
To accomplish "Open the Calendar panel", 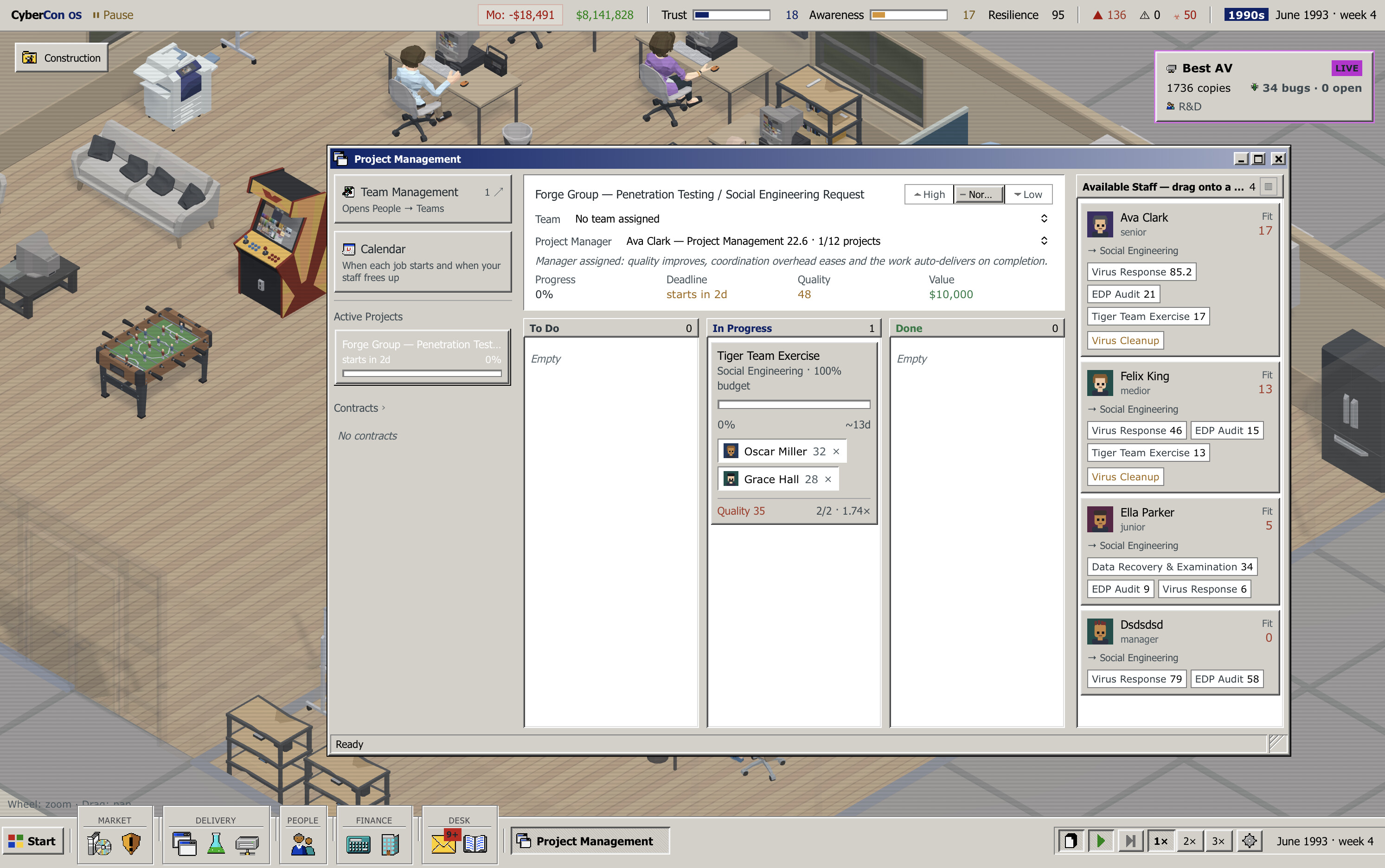I will (x=423, y=262).
